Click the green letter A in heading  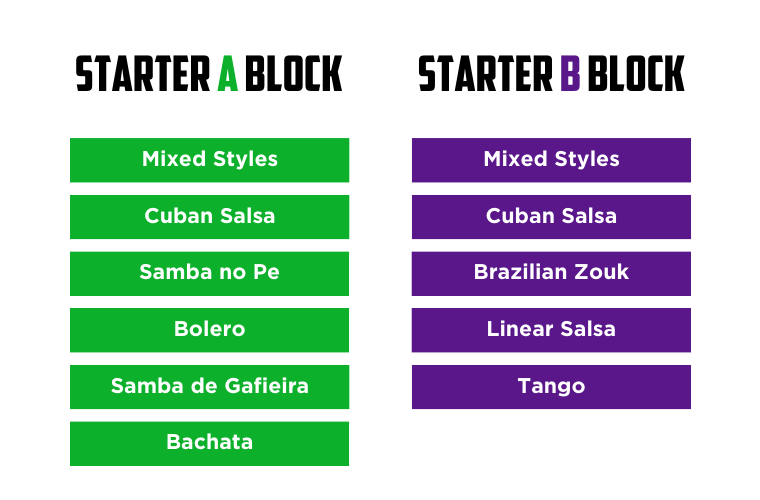[x=227, y=73]
